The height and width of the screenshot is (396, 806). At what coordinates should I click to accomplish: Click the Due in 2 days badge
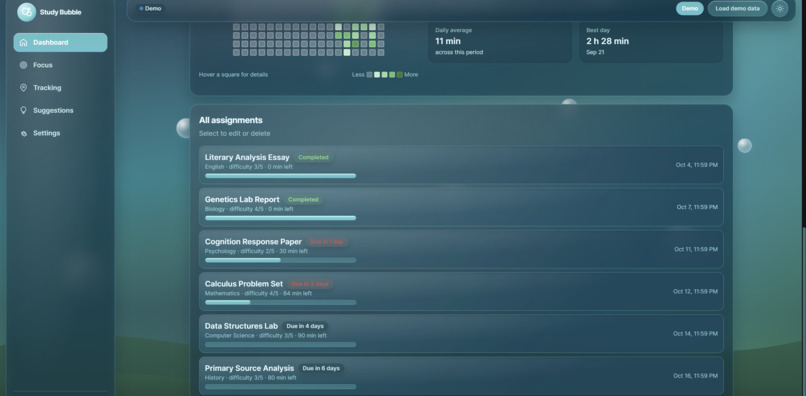click(310, 284)
